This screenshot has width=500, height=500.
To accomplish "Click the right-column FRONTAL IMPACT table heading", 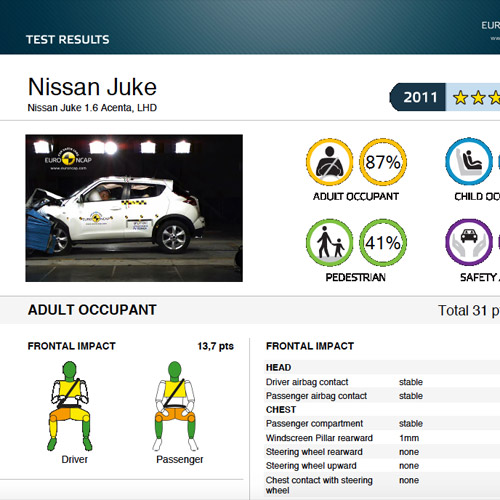I will [310, 346].
